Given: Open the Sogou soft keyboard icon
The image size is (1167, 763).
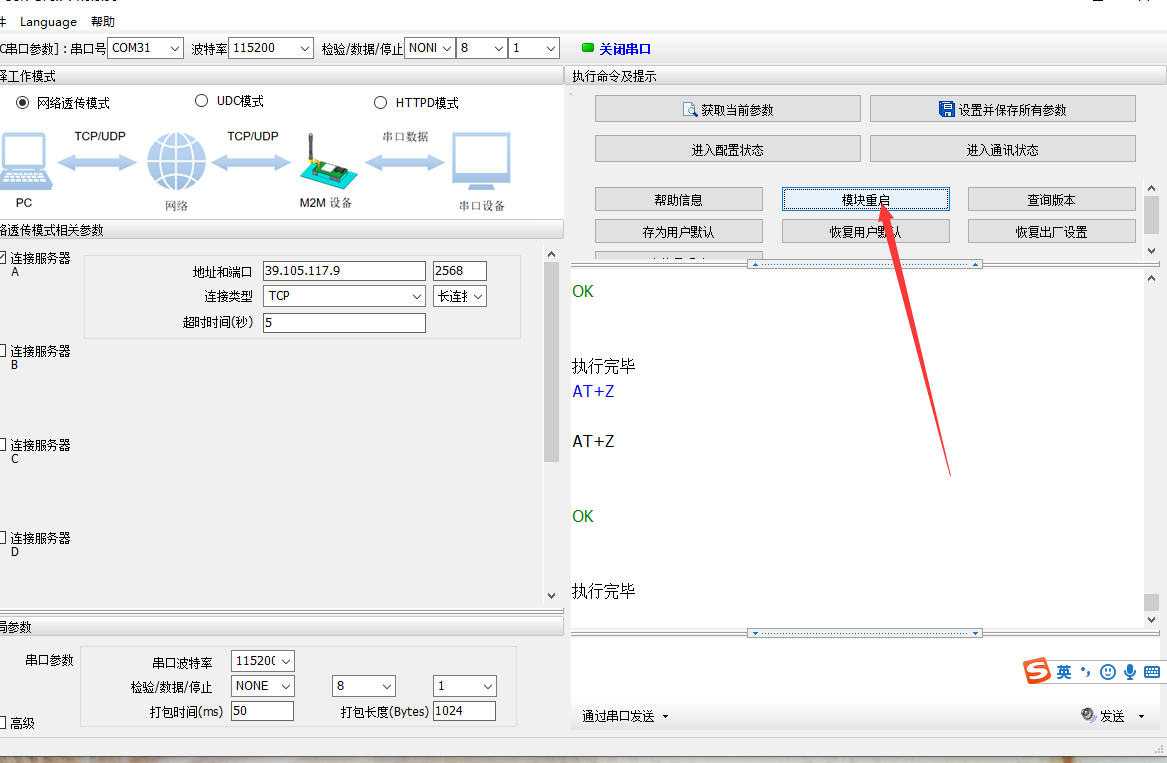Looking at the screenshot, I should coord(1151,672).
